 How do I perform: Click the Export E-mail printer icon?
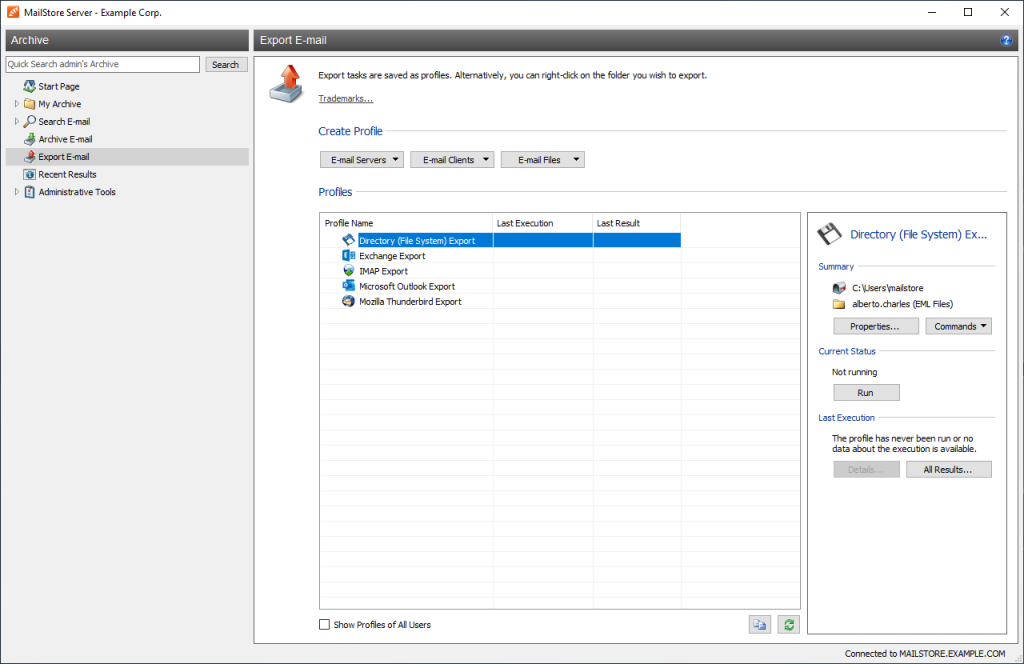click(28, 156)
